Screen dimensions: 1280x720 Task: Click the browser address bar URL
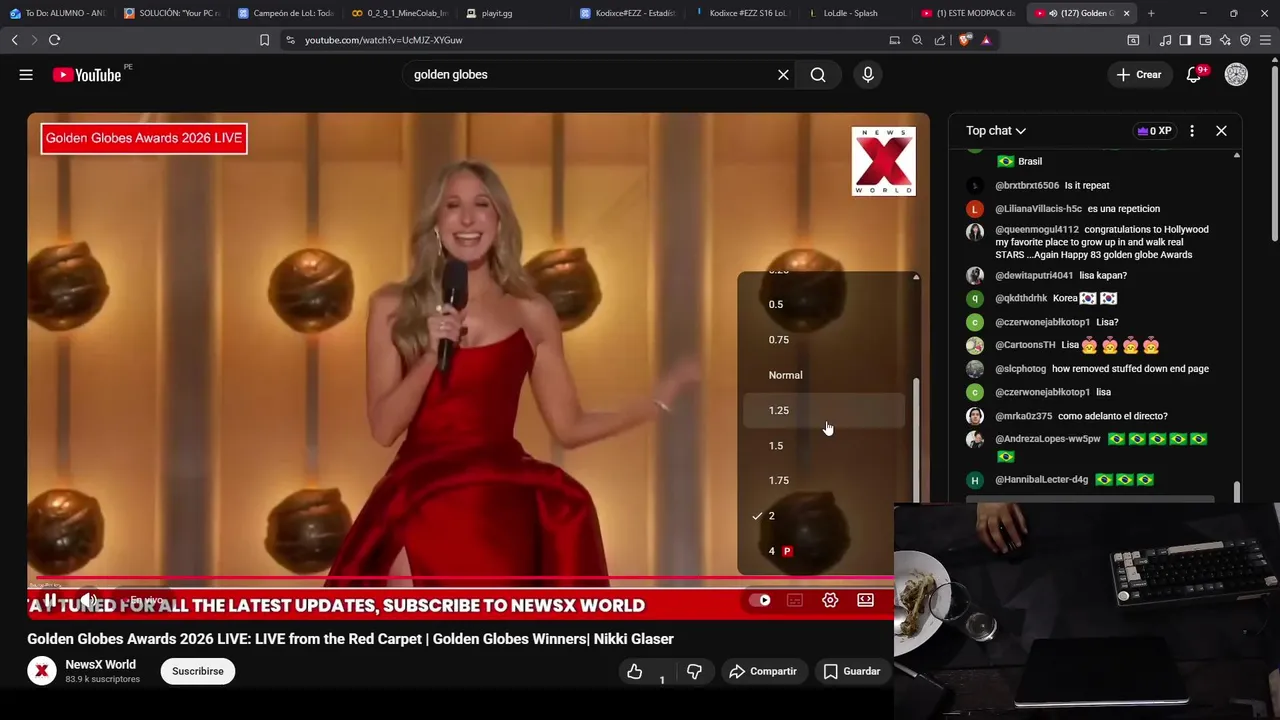click(x=383, y=40)
